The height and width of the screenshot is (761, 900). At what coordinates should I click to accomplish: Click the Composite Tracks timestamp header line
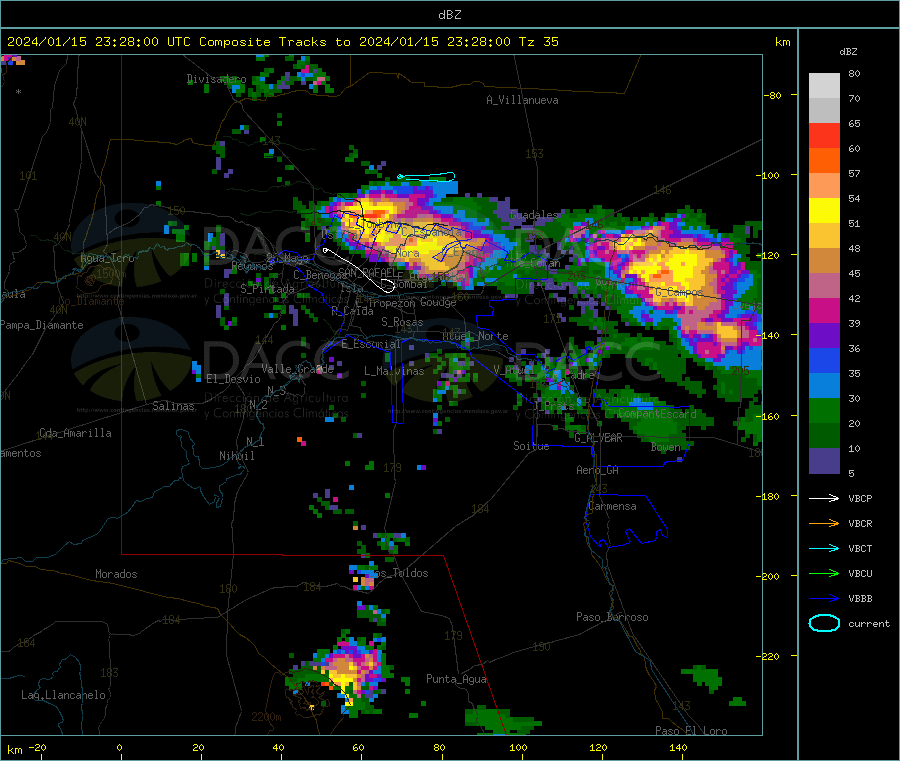283,42
